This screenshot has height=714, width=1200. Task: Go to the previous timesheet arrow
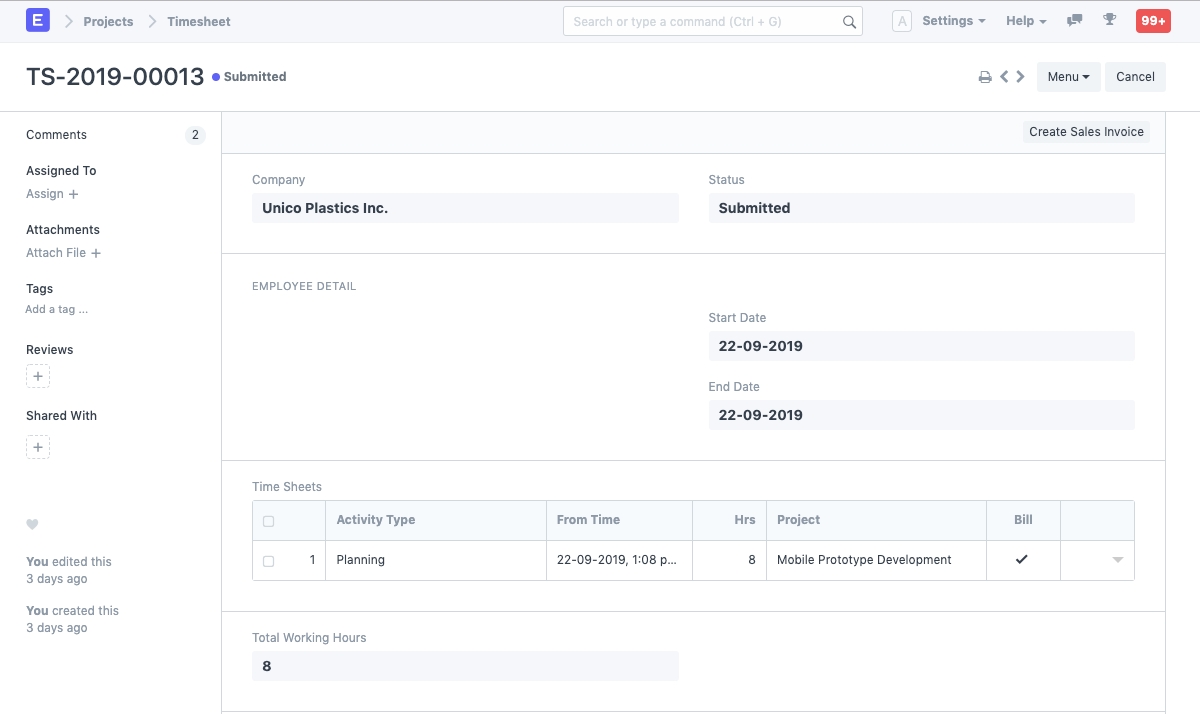(x=1004, y=77)
